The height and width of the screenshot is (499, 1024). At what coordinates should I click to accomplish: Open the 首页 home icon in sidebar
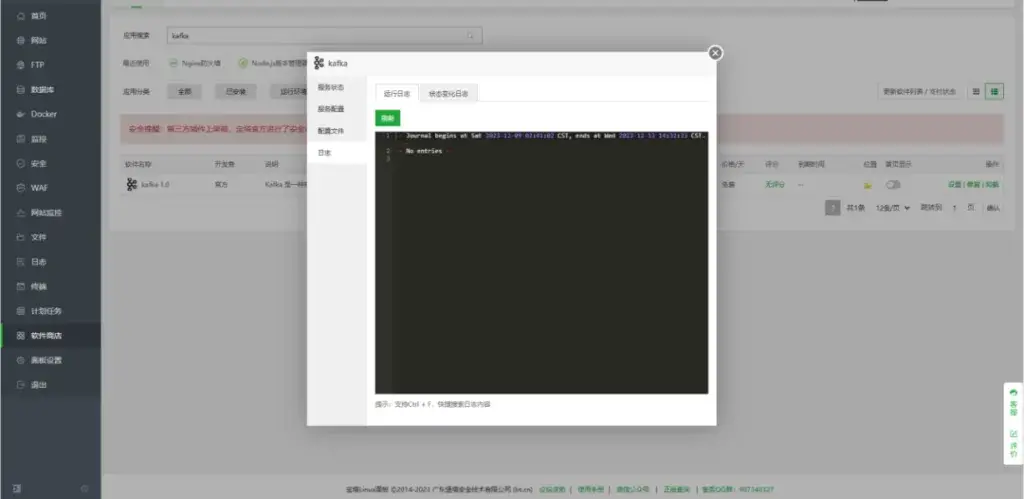(x=20, y=16)
